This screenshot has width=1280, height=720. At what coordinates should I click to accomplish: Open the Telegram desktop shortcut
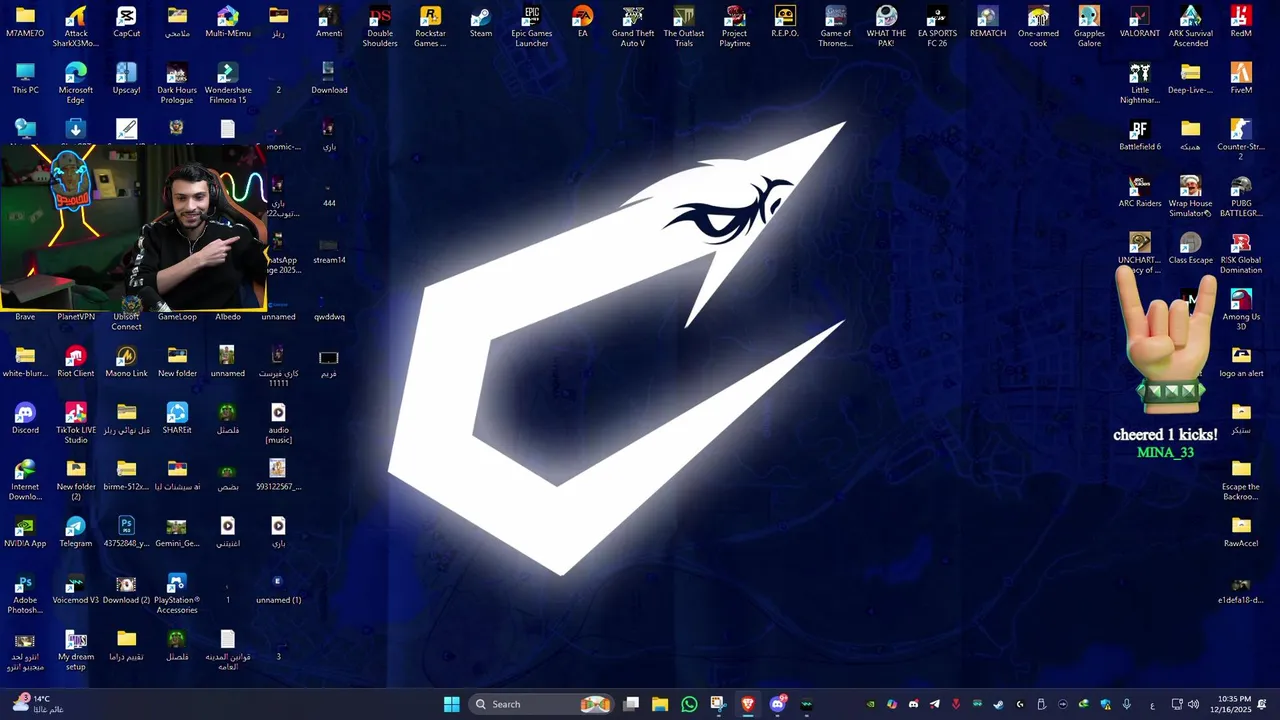[76, 533]
